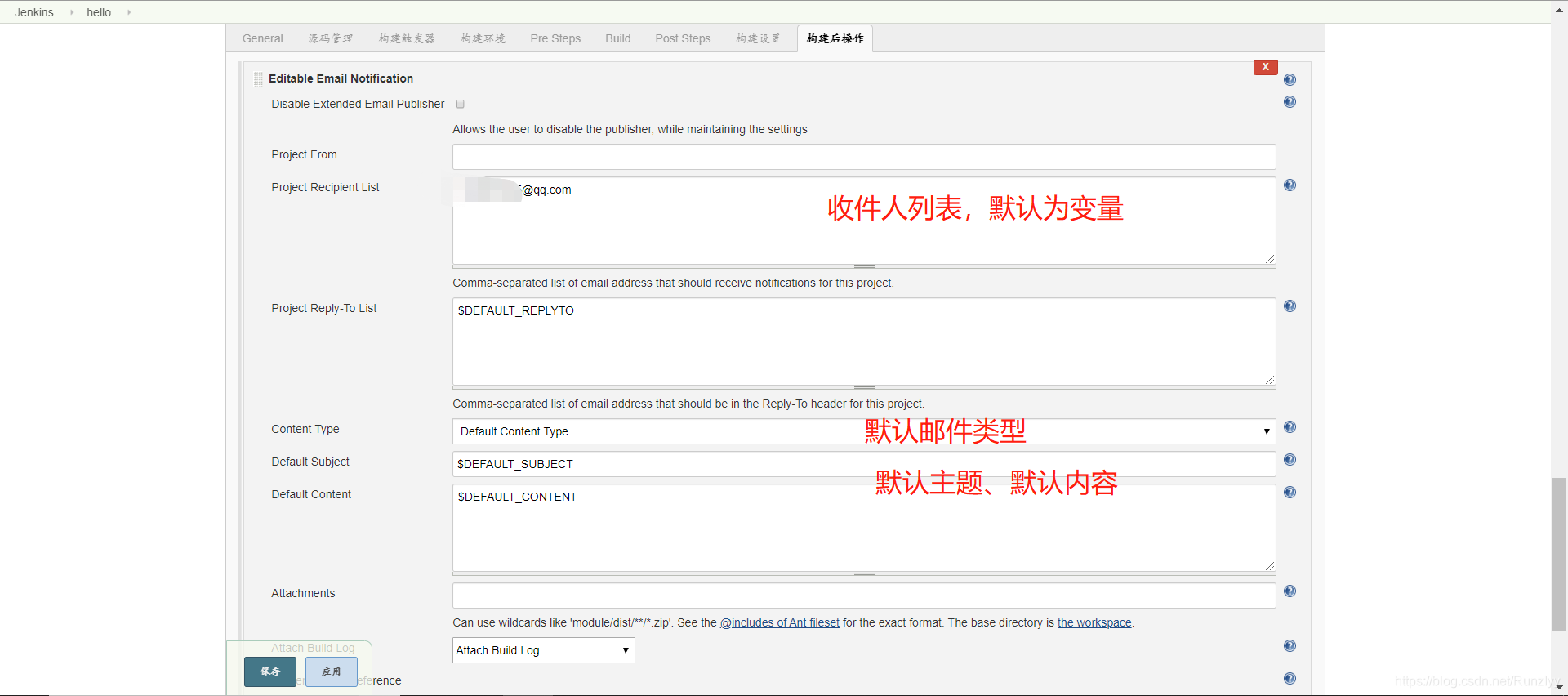Open the @includes of Ant fileset link
Viewport: 1568px width, 696px height.
pos(780,622)
